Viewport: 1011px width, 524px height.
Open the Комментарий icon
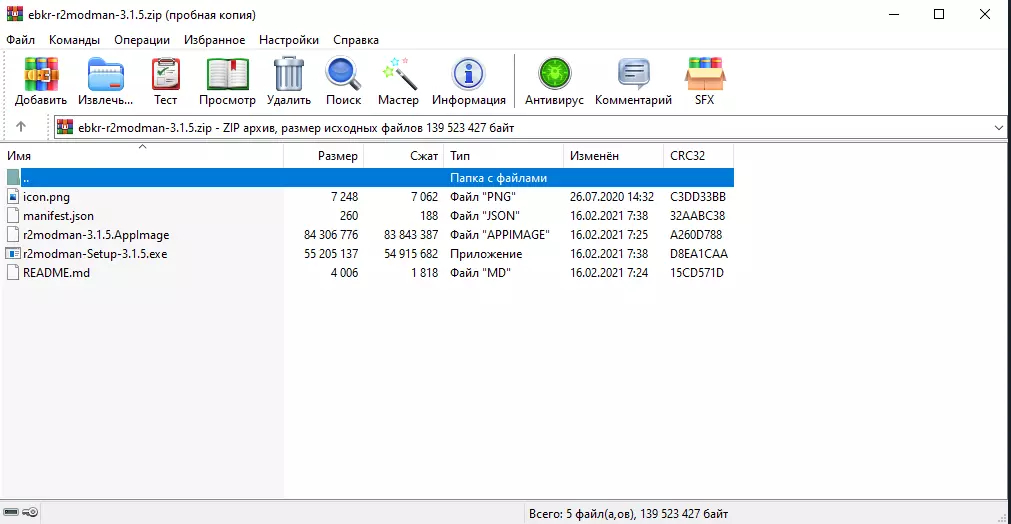pyautogui.click(x=633, y=74)
